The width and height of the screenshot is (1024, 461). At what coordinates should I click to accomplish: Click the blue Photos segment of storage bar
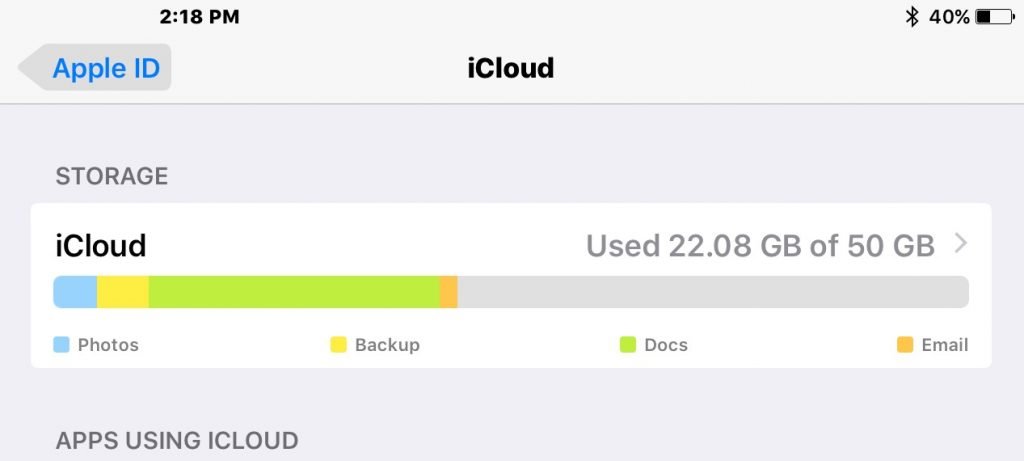75,292
